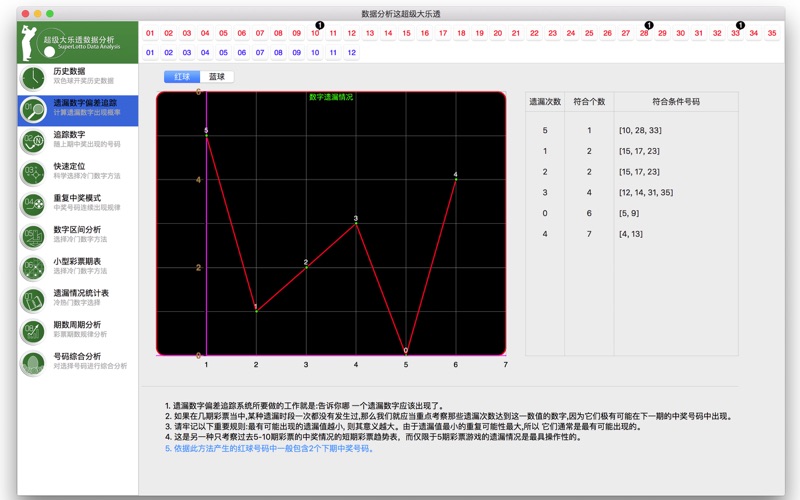Image resolution: width=800 pixels, height=500 pixels.
Task: Open 小型彩票期表 sidebar icon
Action: 33,268
